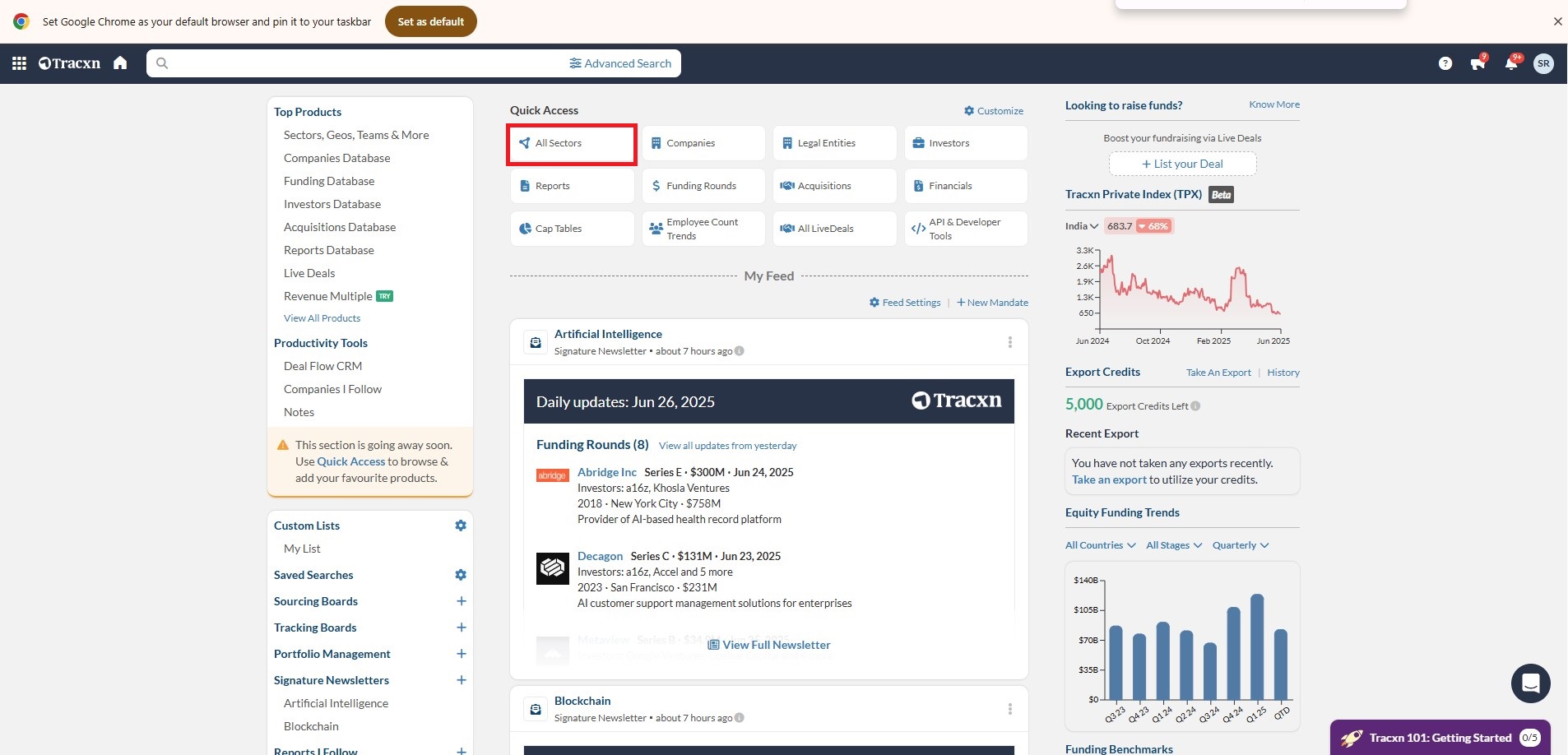
Task: Change the Quarterly period dropdown
Action: pyautogui.click(x=1240, y=545)
